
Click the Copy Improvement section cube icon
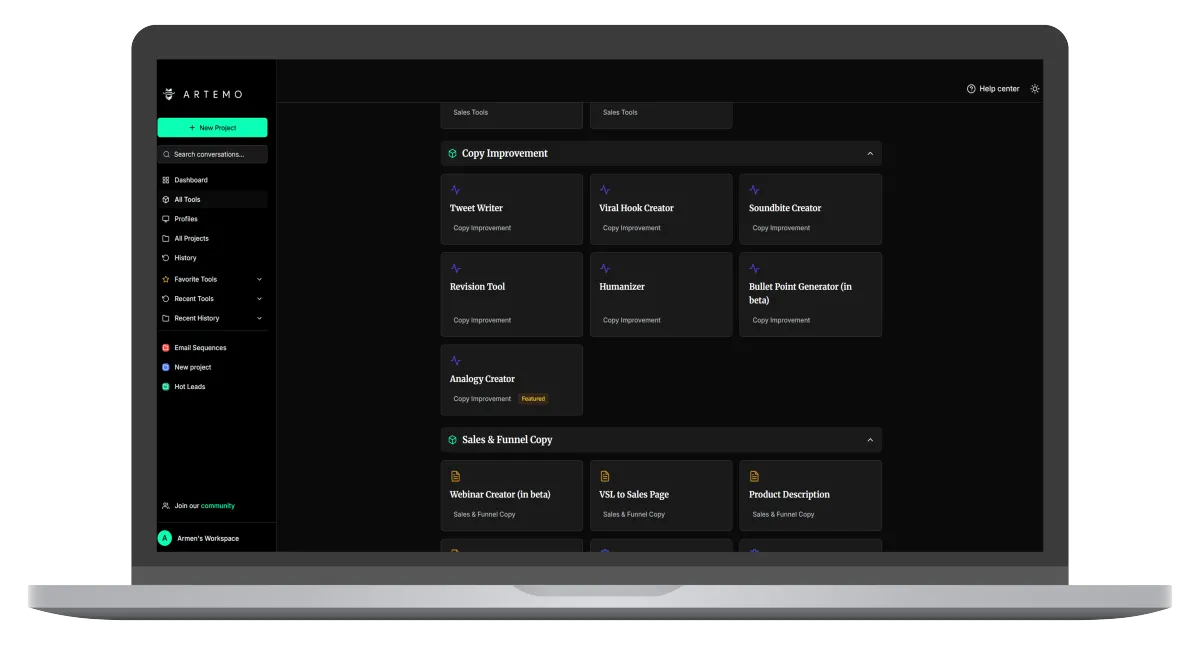(452, 154)
